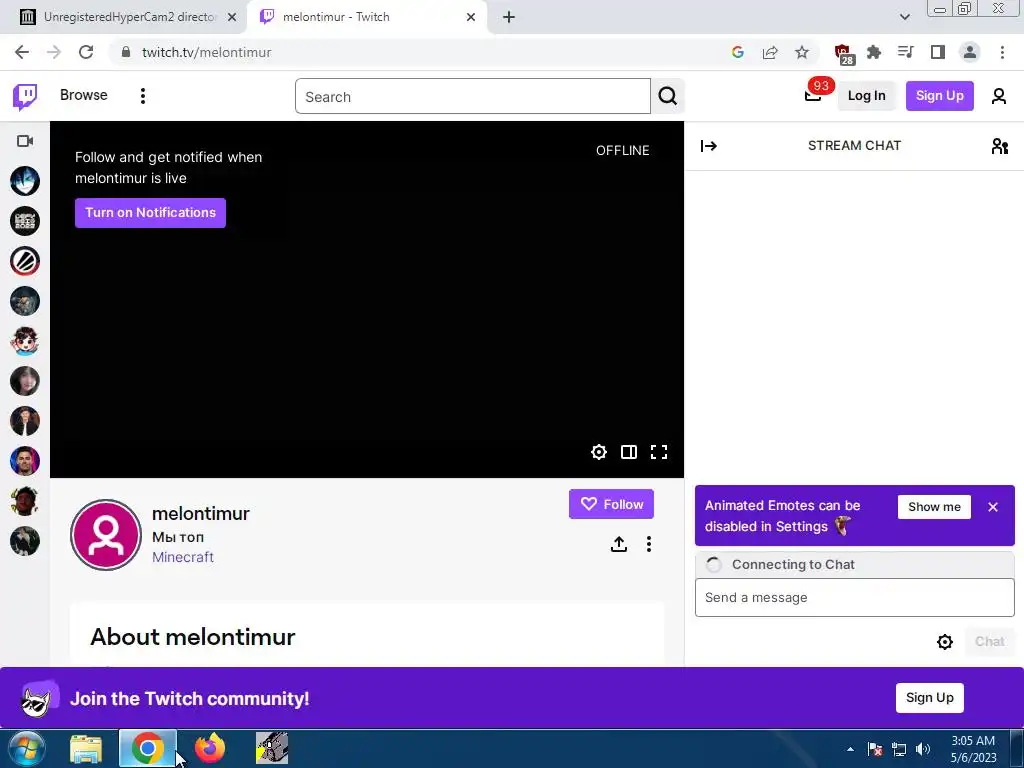This screenshot has height=768, width=1024.
Task: Open the Chrome profile avatar menu
Action: click(x=970, y=52)
